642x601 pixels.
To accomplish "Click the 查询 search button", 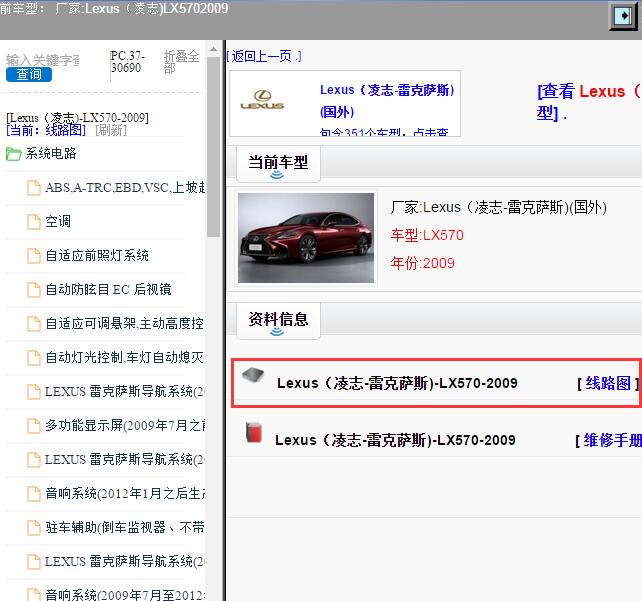I will [29, 75].
